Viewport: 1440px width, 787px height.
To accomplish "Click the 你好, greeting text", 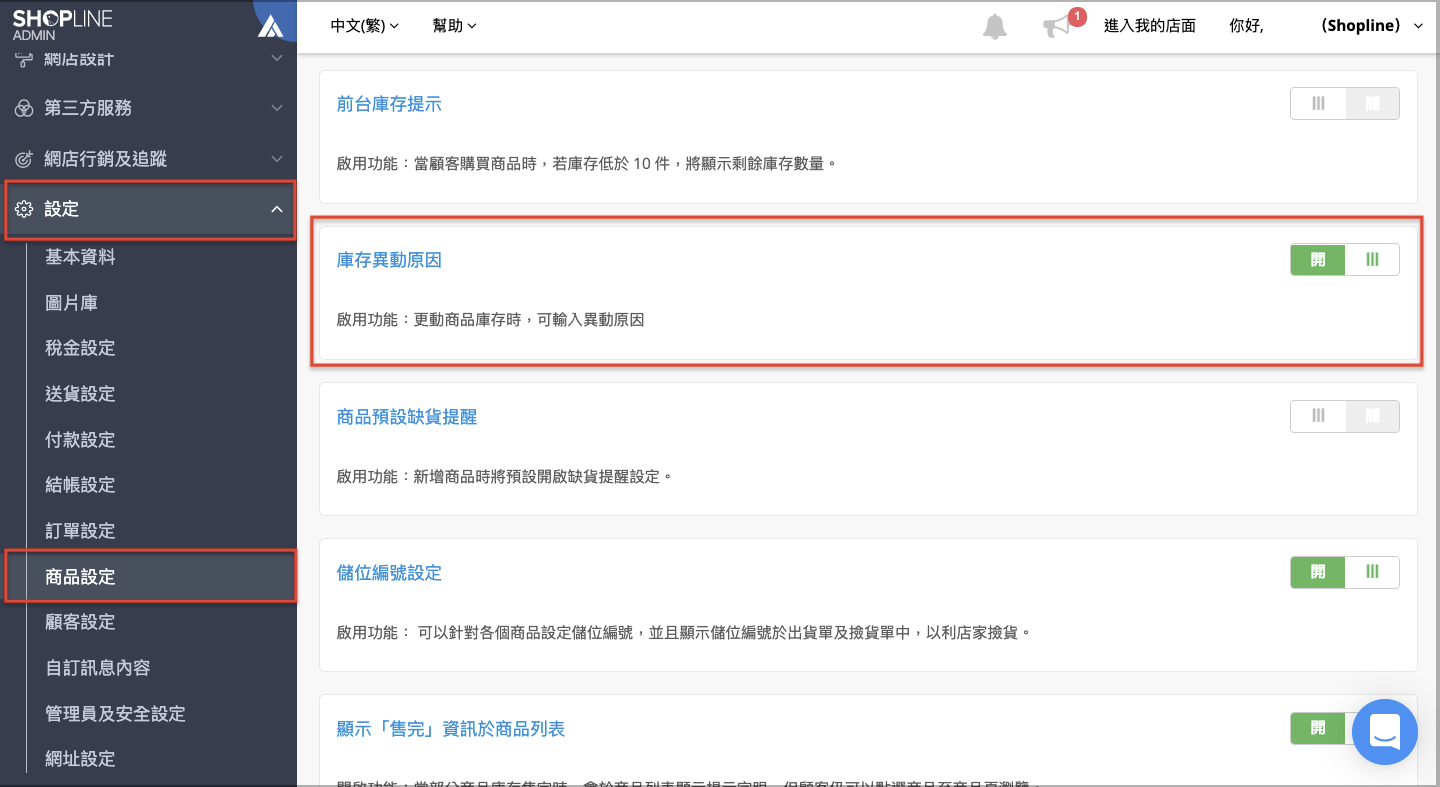I will [x=1246, y=26].
